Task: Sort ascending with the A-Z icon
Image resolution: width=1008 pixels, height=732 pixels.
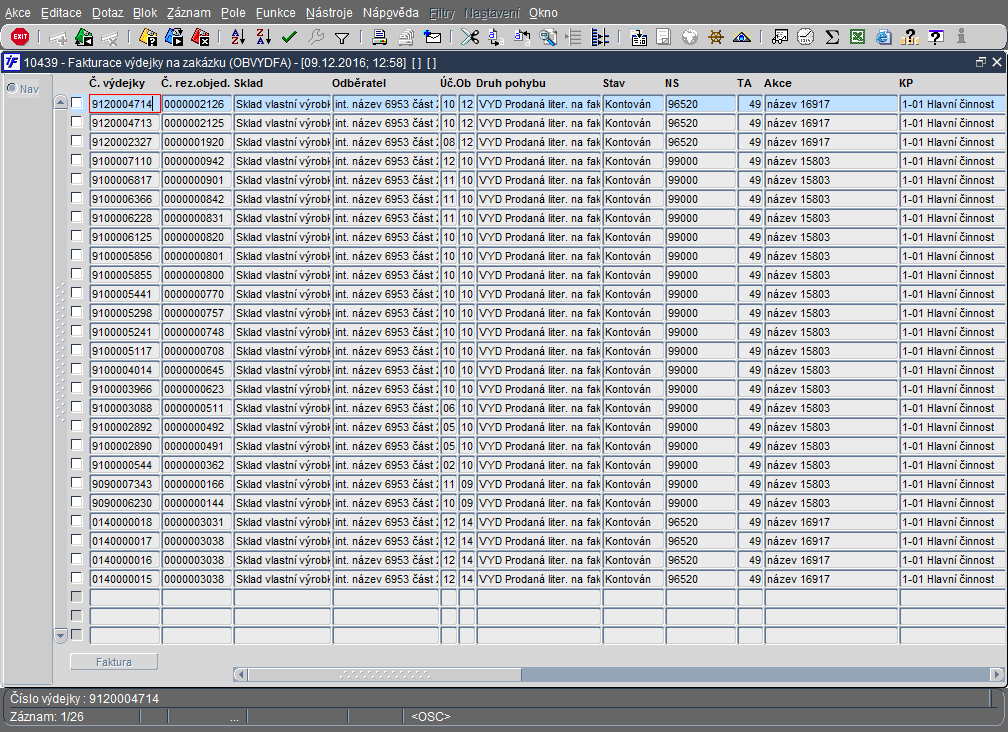Action: pyautogui.click(x=238, y=37)
